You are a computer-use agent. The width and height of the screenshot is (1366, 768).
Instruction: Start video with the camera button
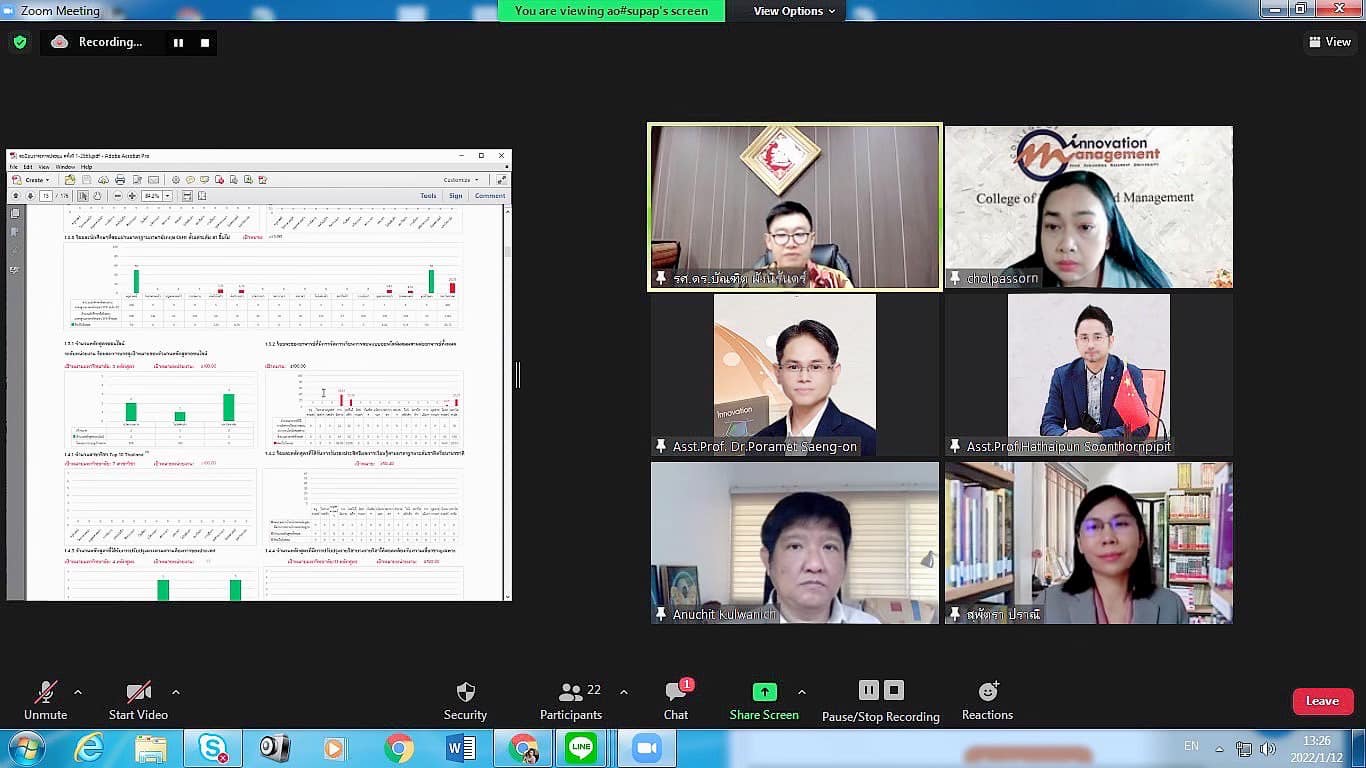click(138, 692)
